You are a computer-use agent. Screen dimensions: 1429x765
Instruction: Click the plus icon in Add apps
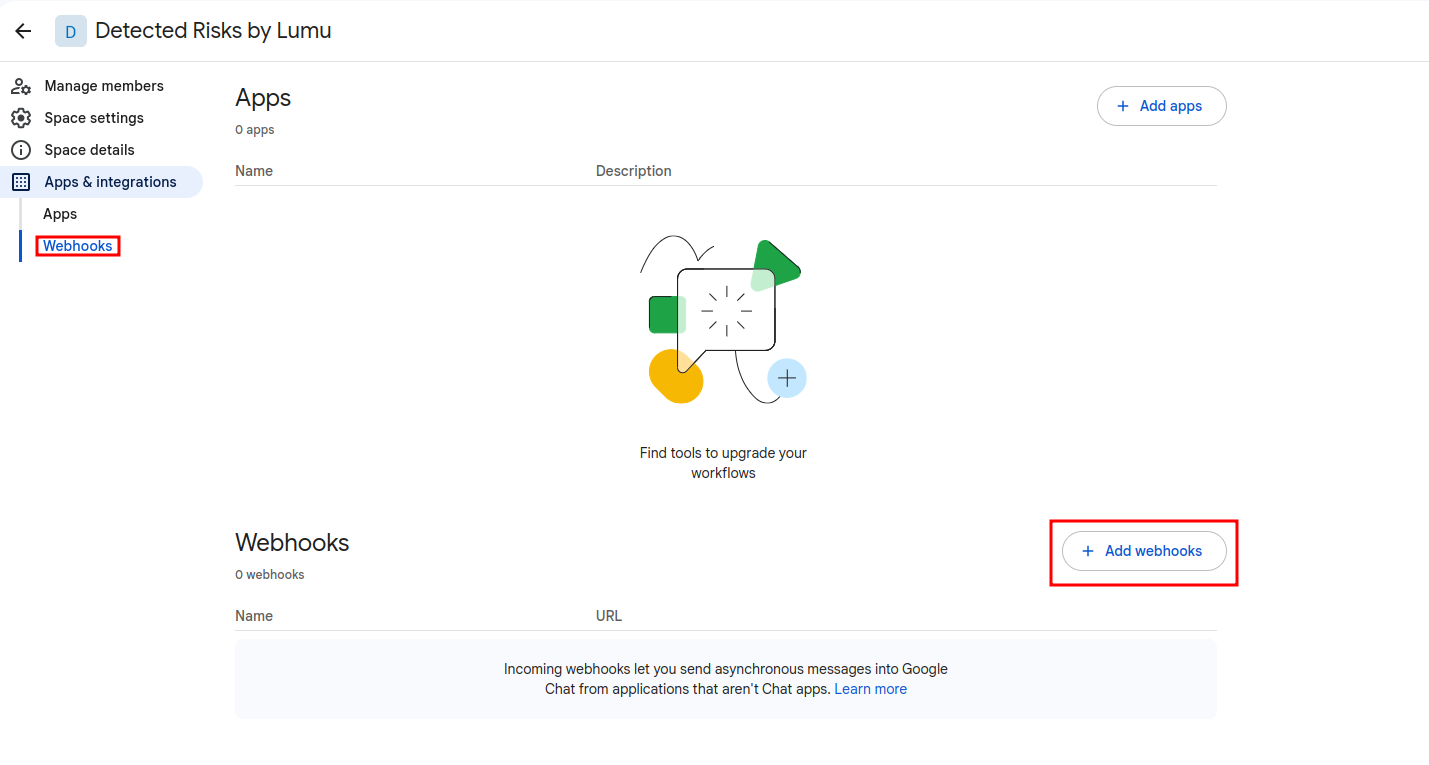(x=1122, y=106)
